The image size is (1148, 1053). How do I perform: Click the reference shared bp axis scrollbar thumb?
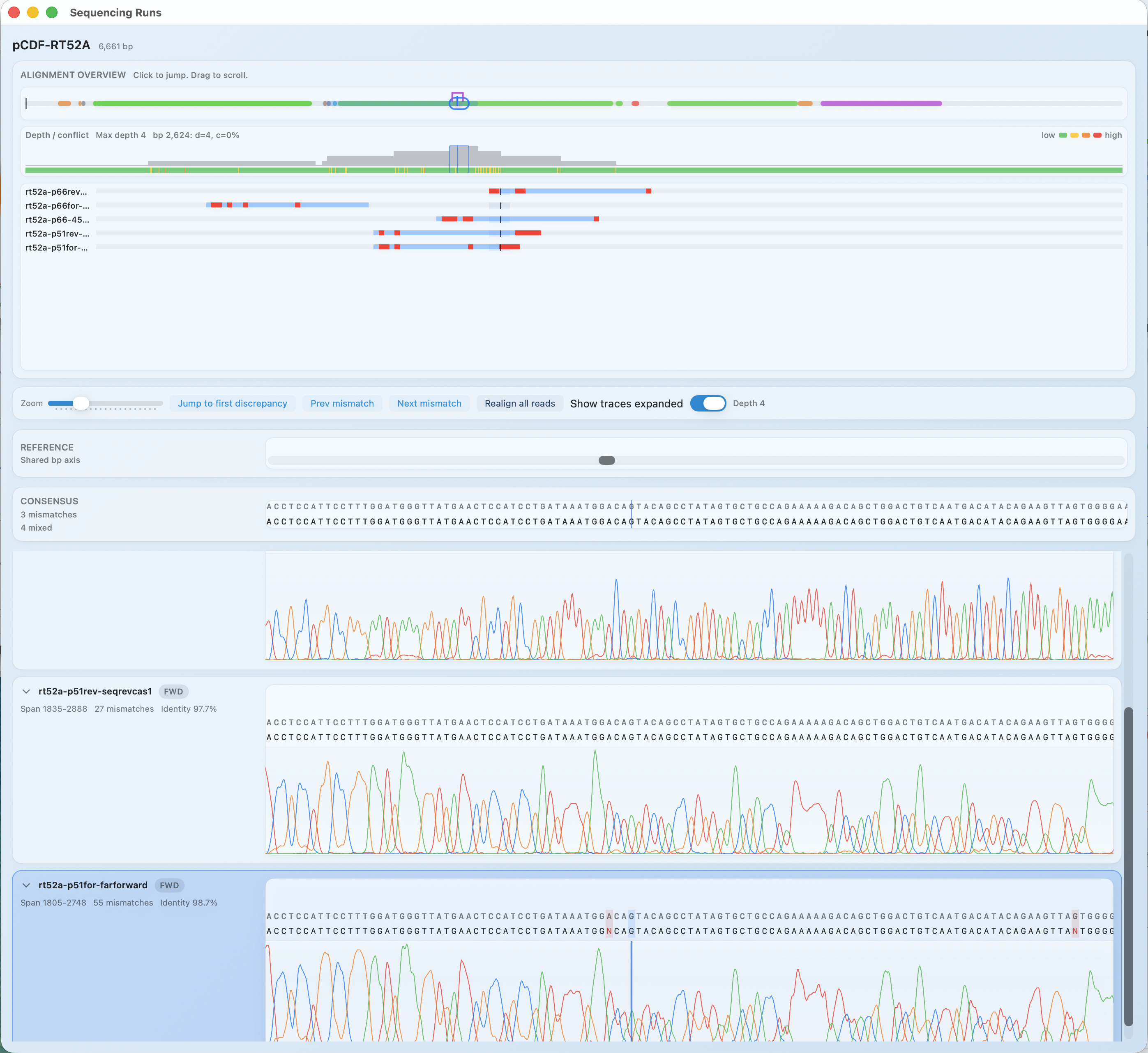[x=606, y=460]
